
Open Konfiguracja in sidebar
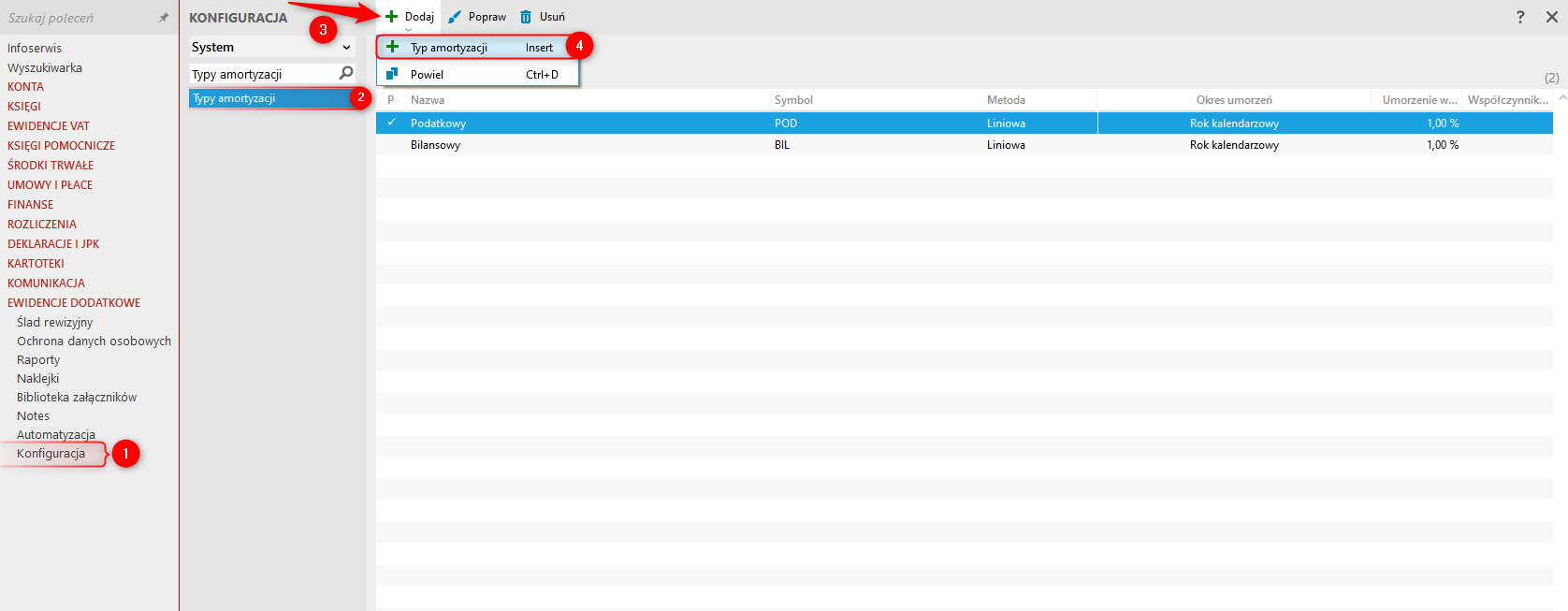coord(51,453)
